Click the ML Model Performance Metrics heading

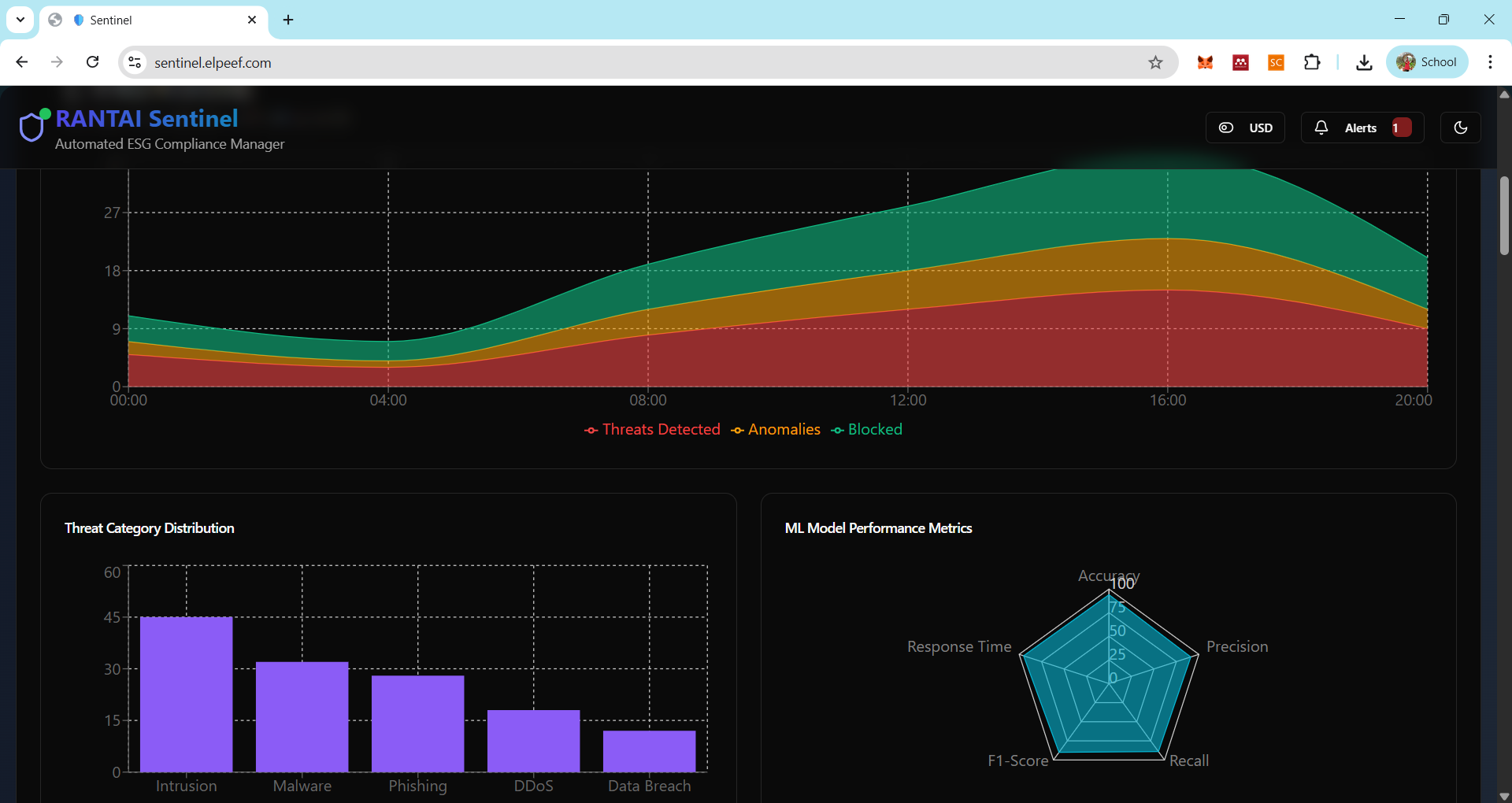878,528
